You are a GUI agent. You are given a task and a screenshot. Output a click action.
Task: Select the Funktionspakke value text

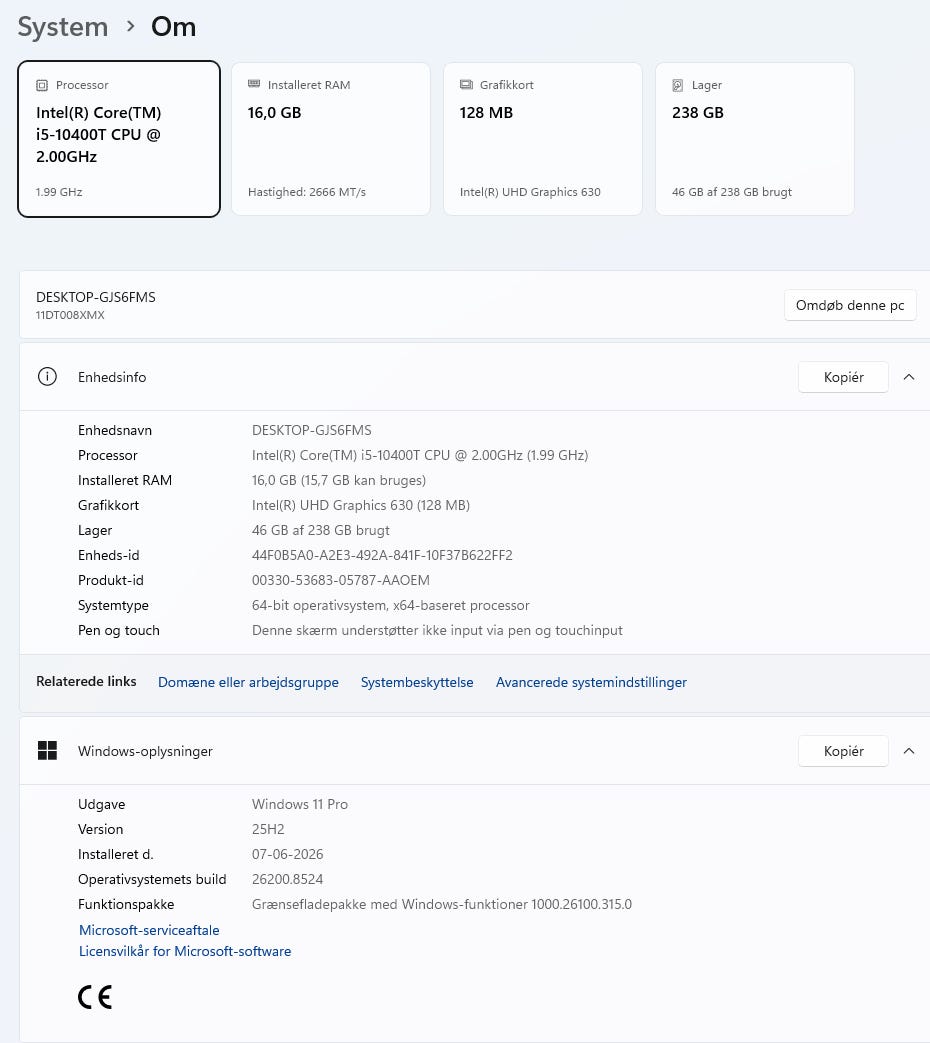pyautogui.click(x=442, y=905)
